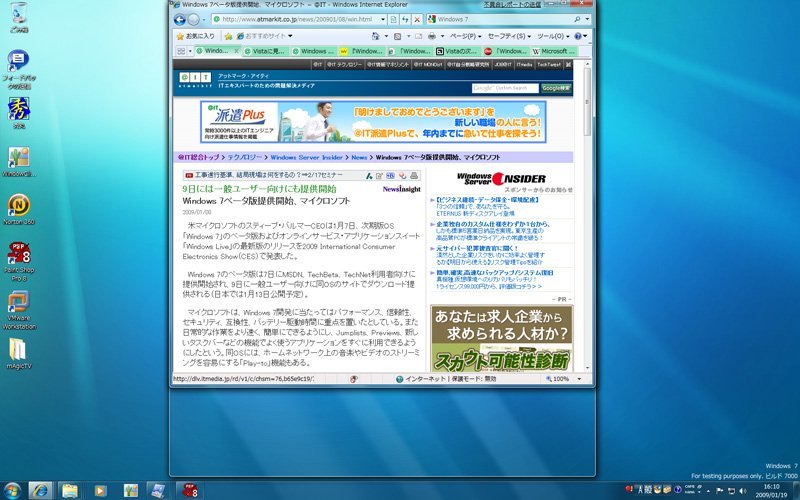This screenshot has width=800, height=500.
Task: Switch to the third 'Windows ...' tab
Action: click(x=312, y=51)
